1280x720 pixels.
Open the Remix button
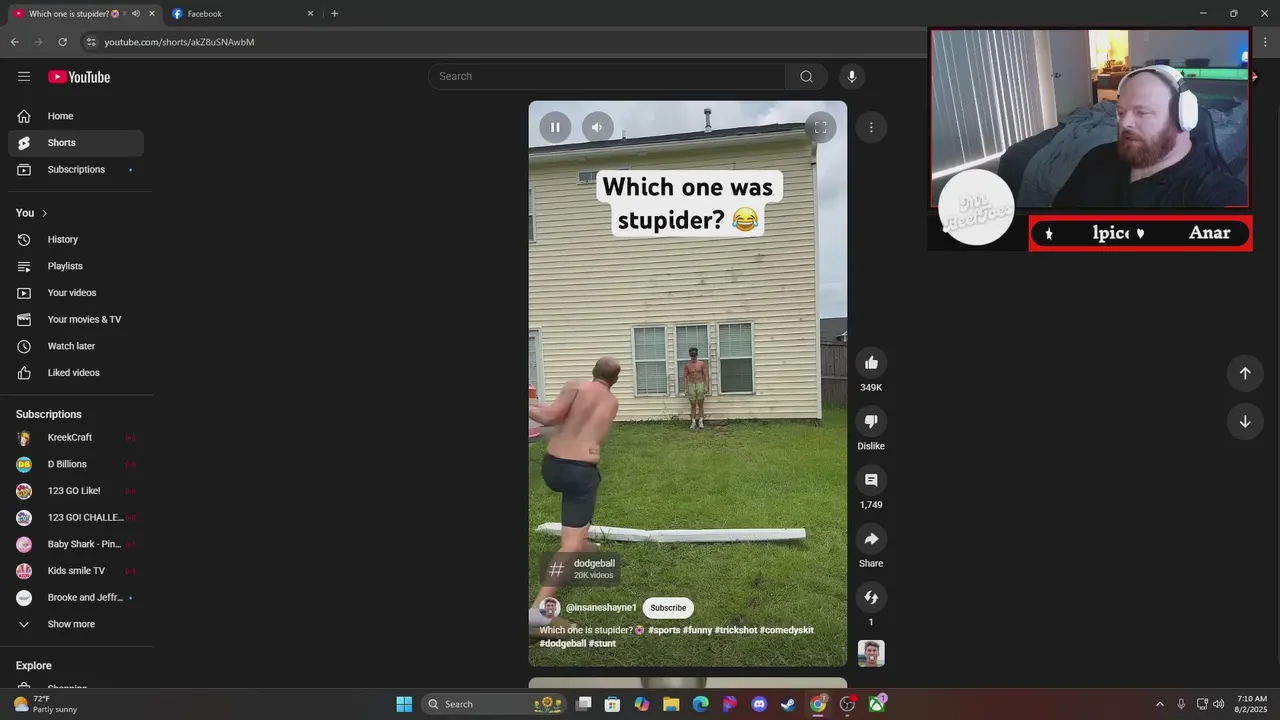(x=871, y=597)
